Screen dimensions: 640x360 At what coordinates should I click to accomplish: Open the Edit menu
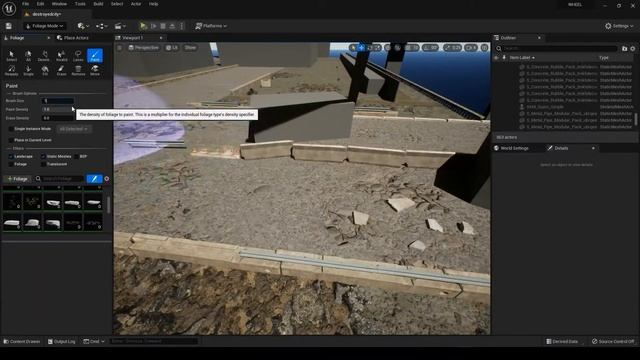tap(40, 4)
